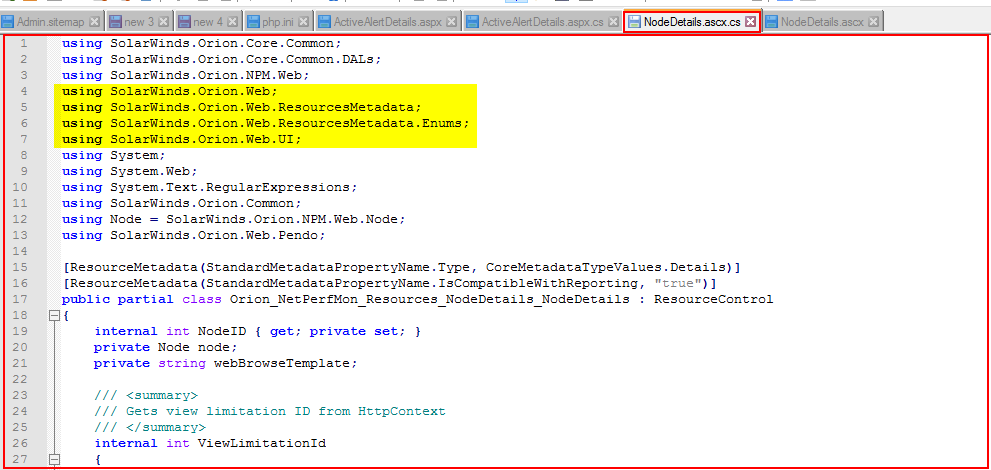
Task: Open the ActiveAlertDetails.aspx tab
Action: click(x=388, y=21)
